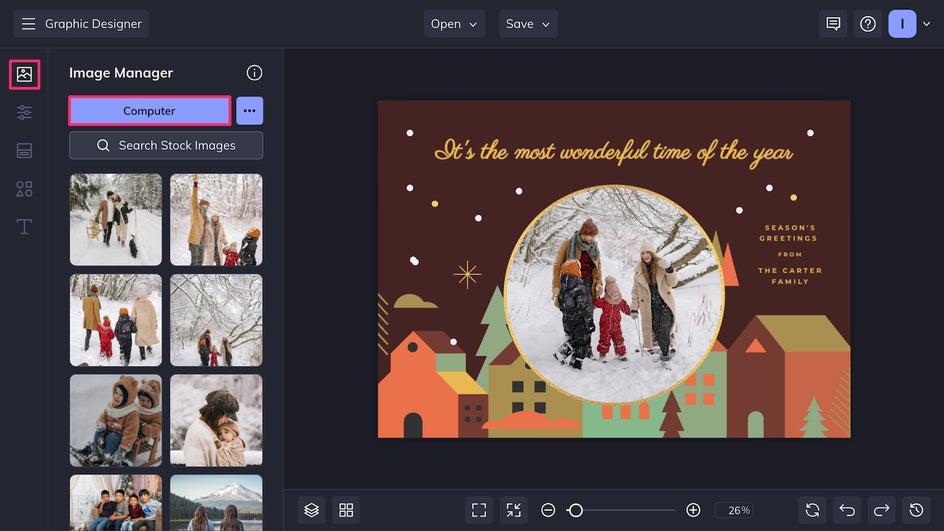Click the reset/refresh canvas icon
944x531 pixels.
pos(812,511)
